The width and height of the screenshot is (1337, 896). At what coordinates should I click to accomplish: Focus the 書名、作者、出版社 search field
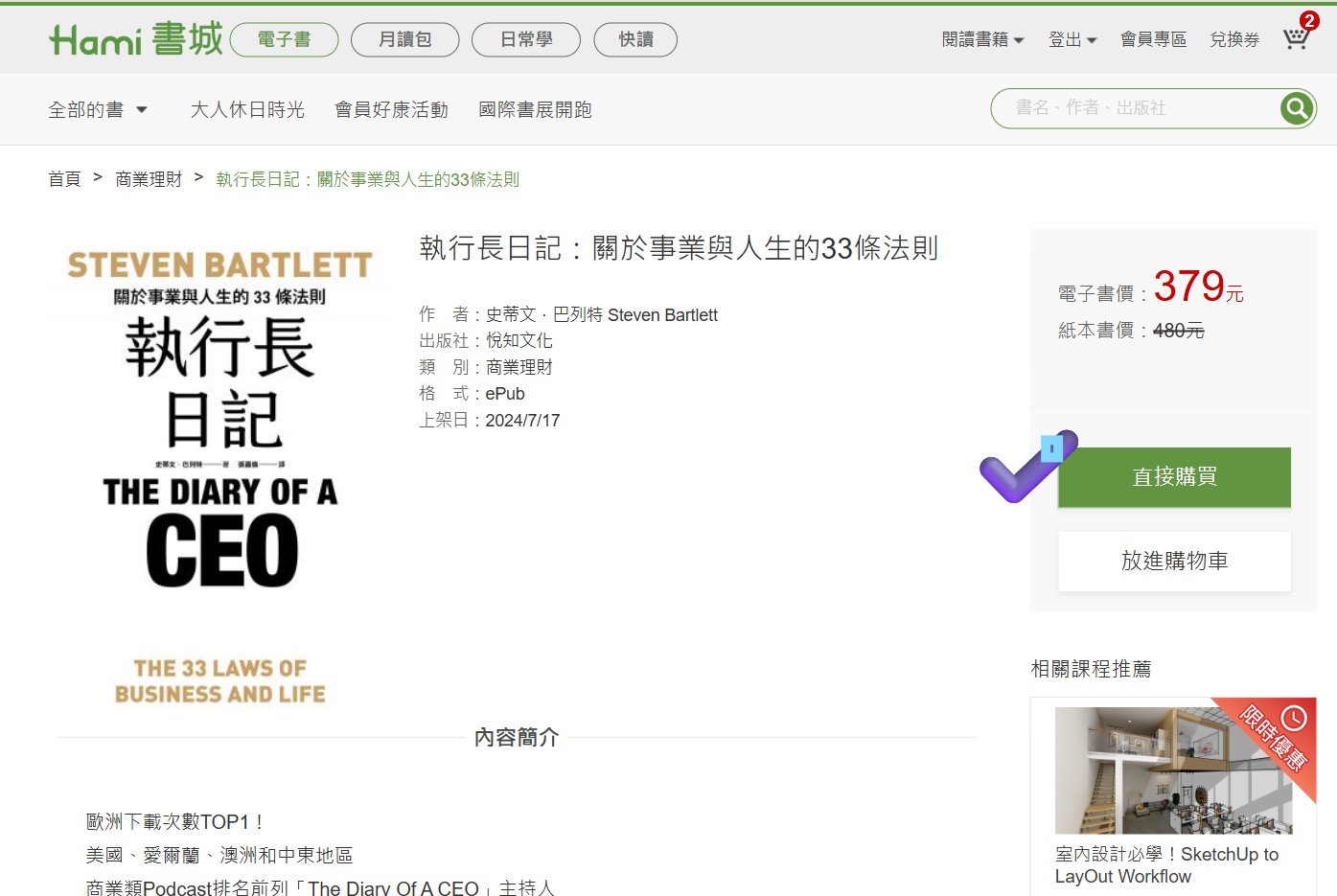(x=1141, y=108)
